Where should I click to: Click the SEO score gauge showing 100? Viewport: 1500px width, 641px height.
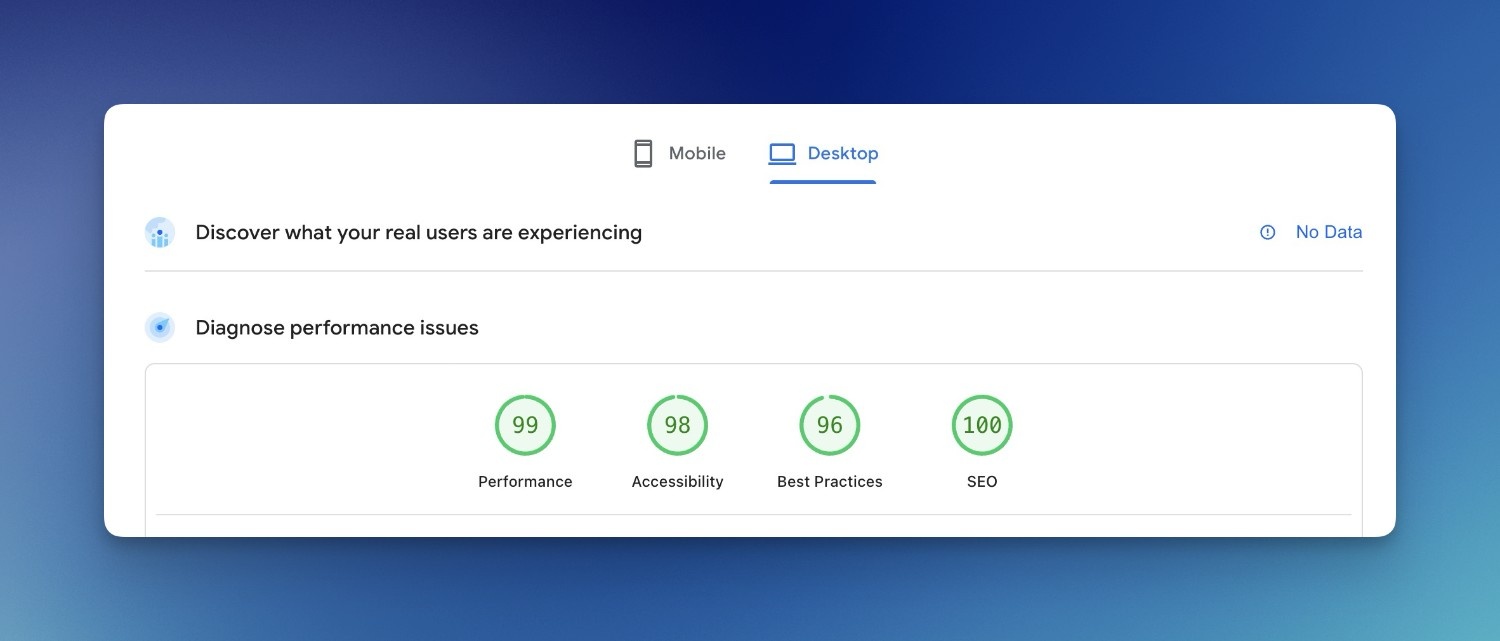tap(982, 424)
